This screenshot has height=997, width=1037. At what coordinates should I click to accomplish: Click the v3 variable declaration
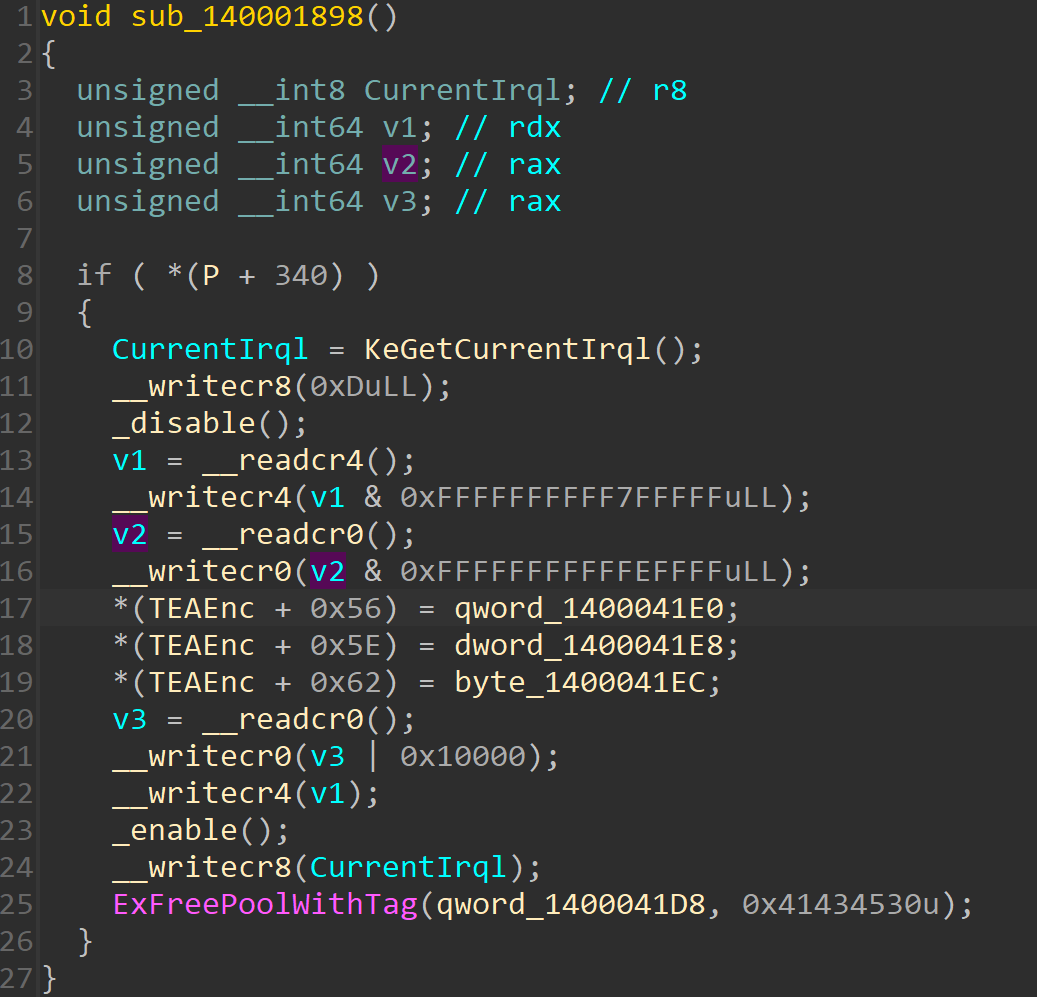point(400,202)
